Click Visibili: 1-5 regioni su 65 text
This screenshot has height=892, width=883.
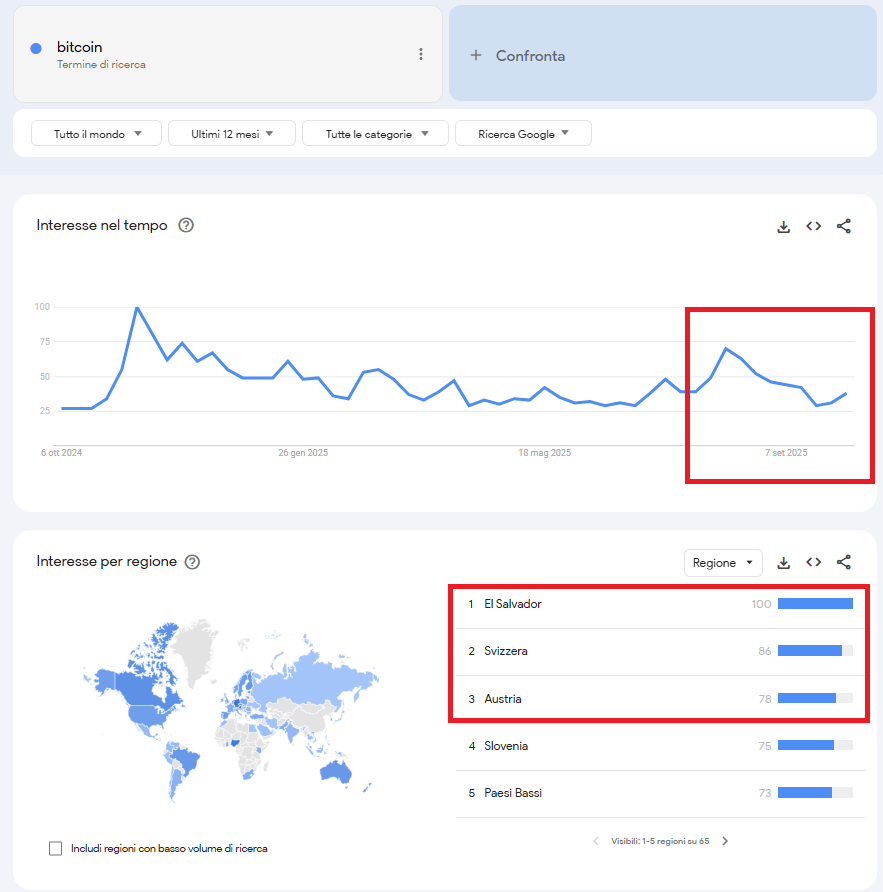[x=660, y=841]
